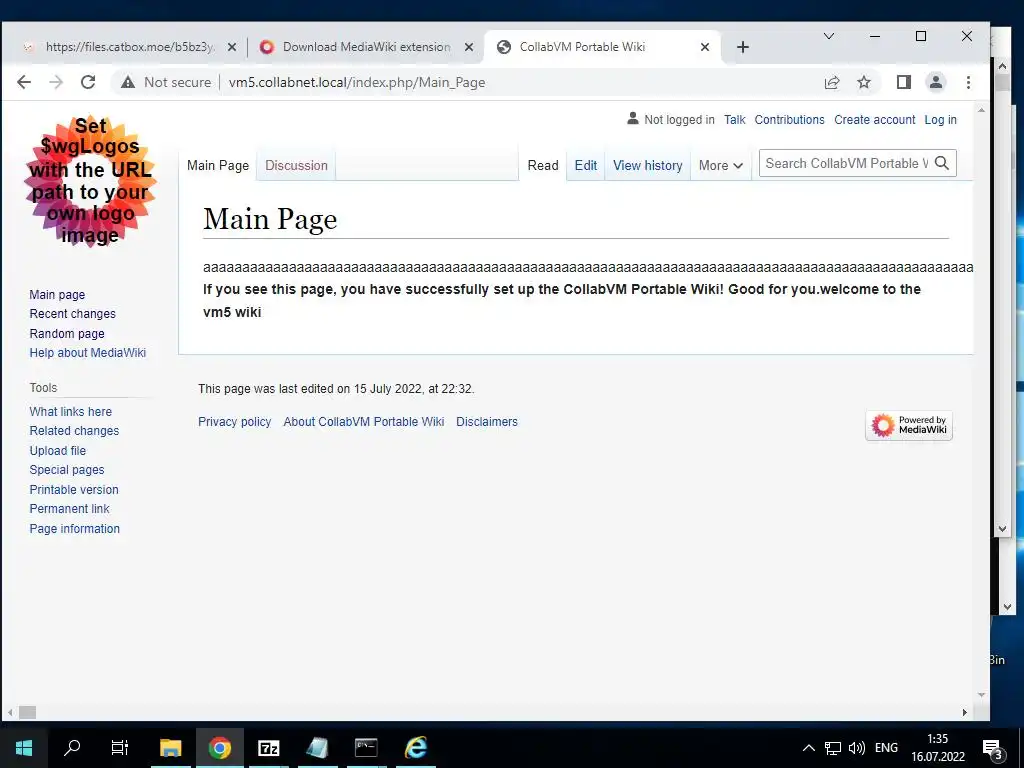The height and width of the screenshot is (768, 1024).
Task: Open Related changes link
Action: click(74, 431)
